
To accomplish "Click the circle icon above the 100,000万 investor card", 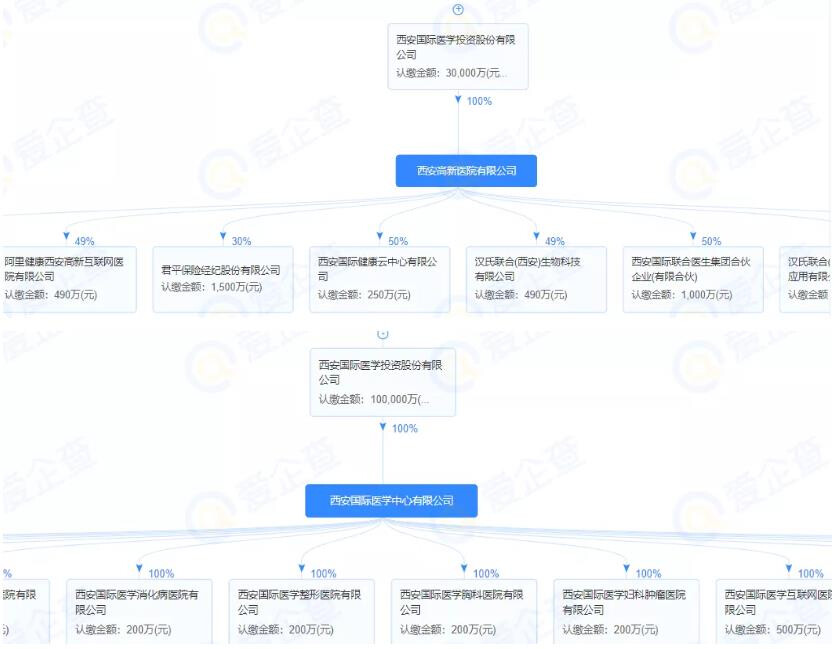I will tap(383, 335).
